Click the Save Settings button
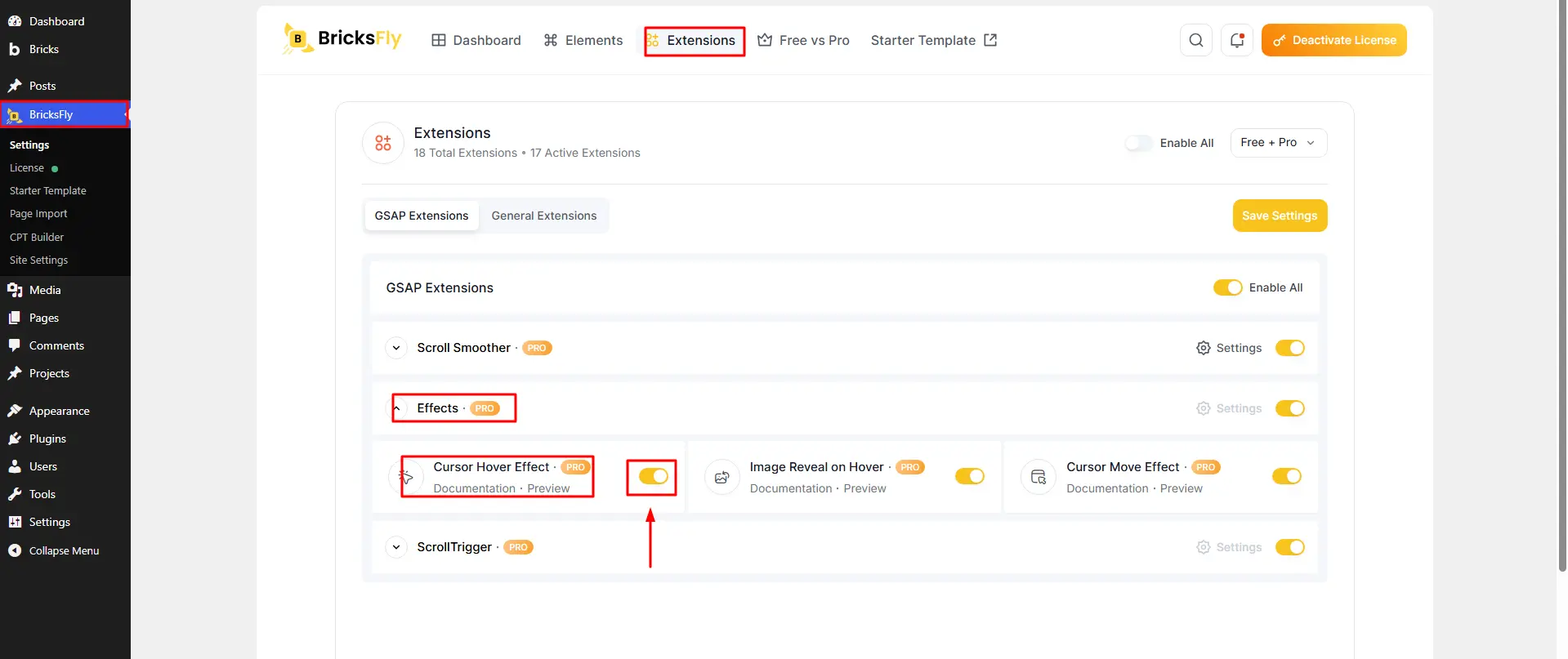This screenshot has height=659, width=1568. 1280,216
